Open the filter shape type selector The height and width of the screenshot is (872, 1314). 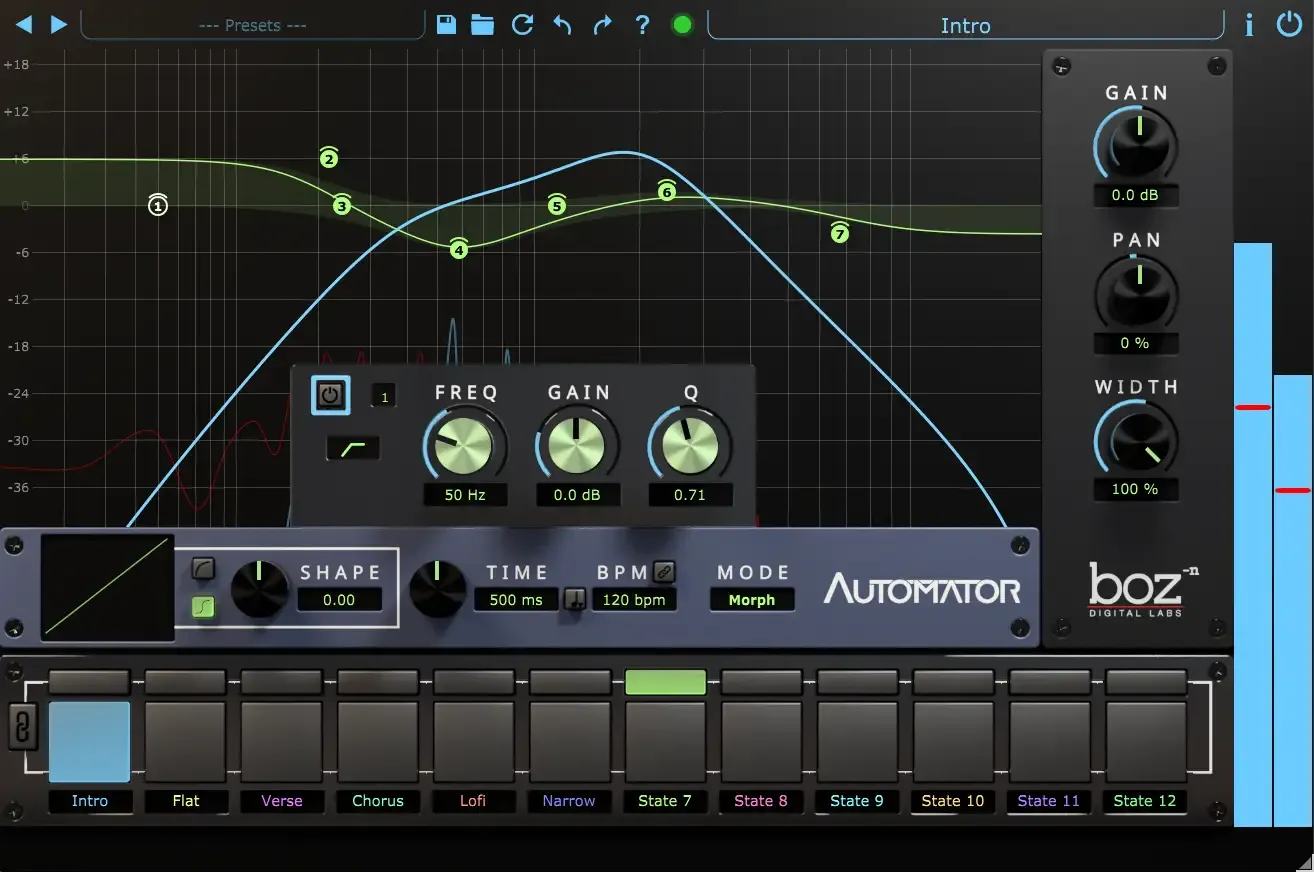353,449
